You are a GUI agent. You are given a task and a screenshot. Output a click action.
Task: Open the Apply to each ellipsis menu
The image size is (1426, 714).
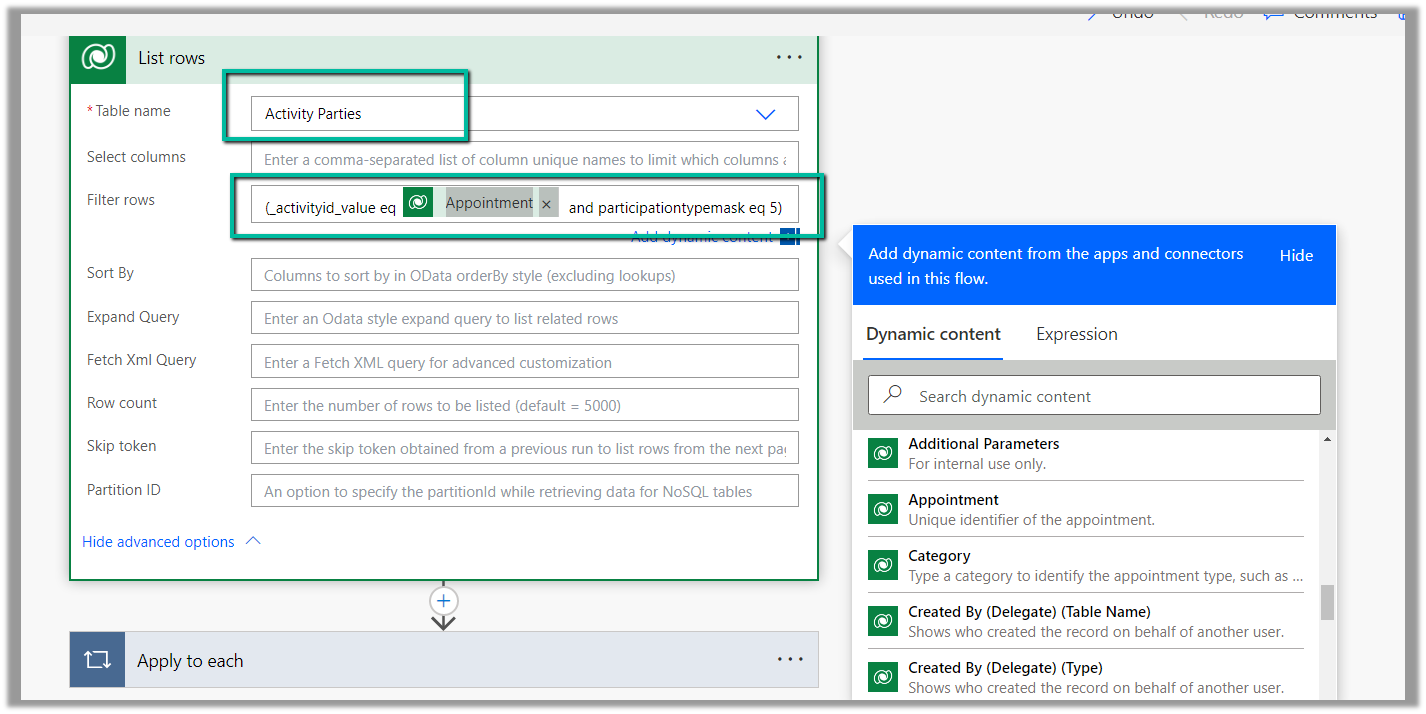[789, 660]
